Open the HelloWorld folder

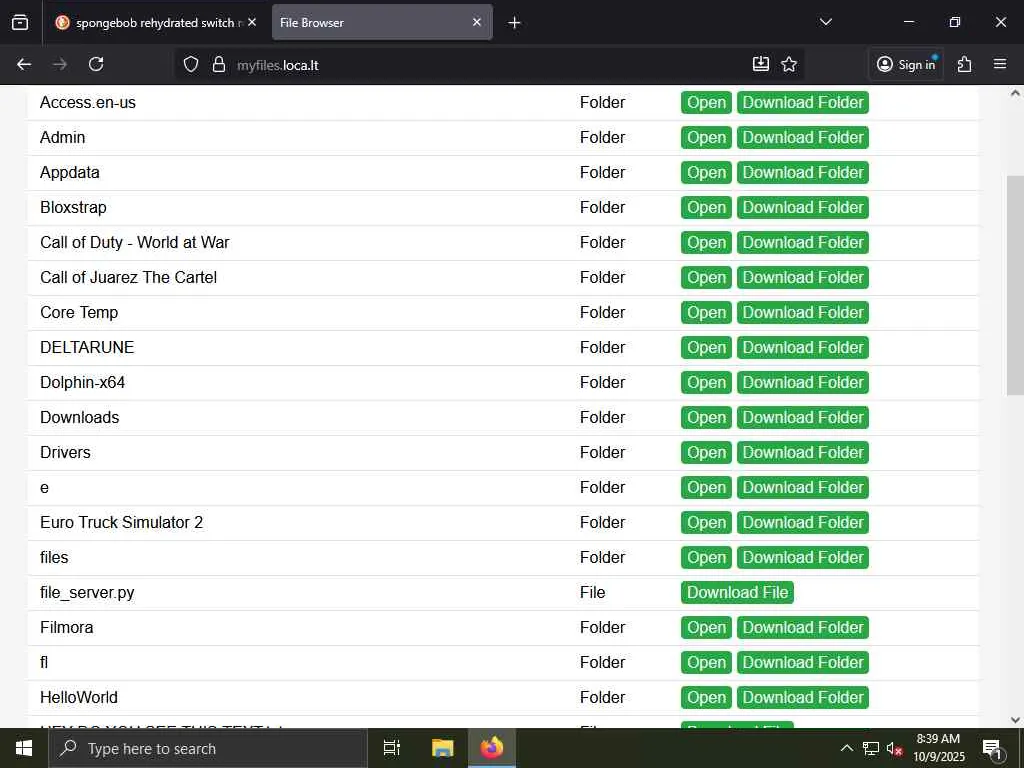[706, 697]
